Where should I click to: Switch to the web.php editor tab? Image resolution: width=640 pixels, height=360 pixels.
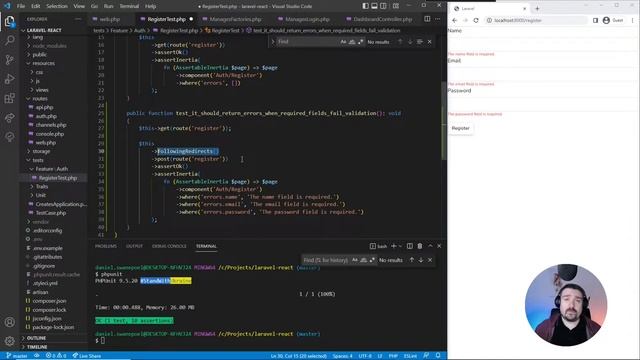pos(109,19)
